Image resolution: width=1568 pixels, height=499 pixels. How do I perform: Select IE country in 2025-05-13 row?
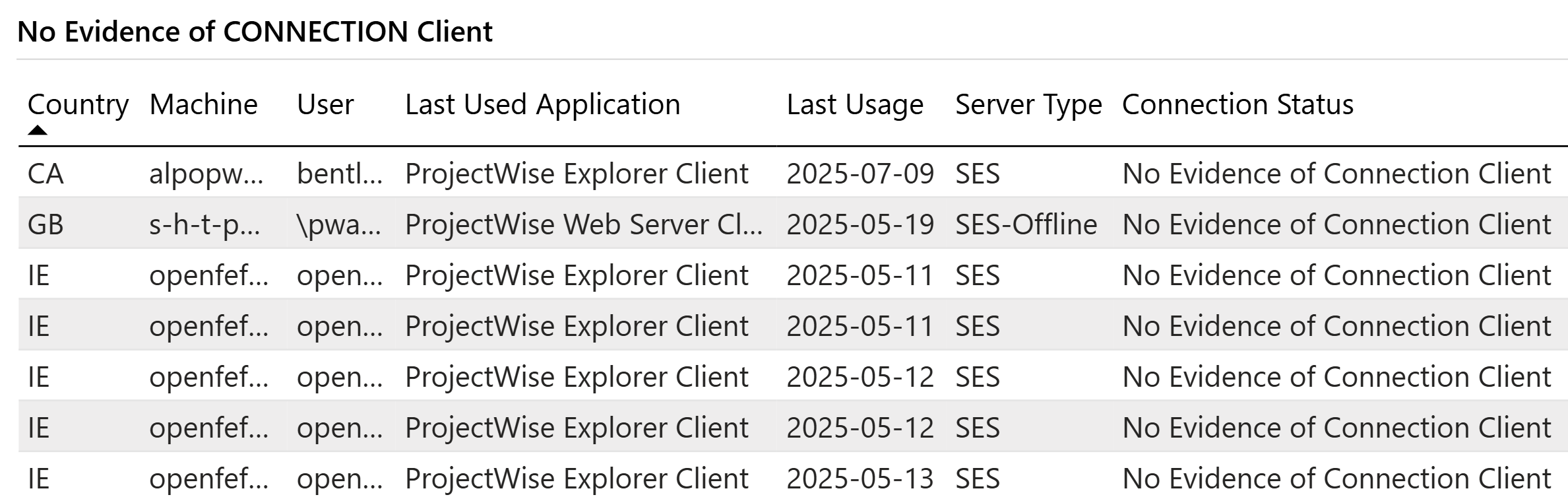(39, 479)
